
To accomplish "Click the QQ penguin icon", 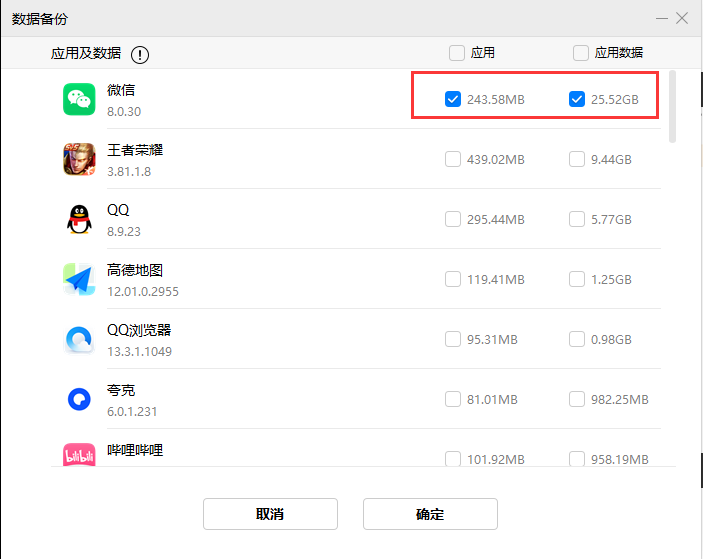I will (x=79, y=219).
